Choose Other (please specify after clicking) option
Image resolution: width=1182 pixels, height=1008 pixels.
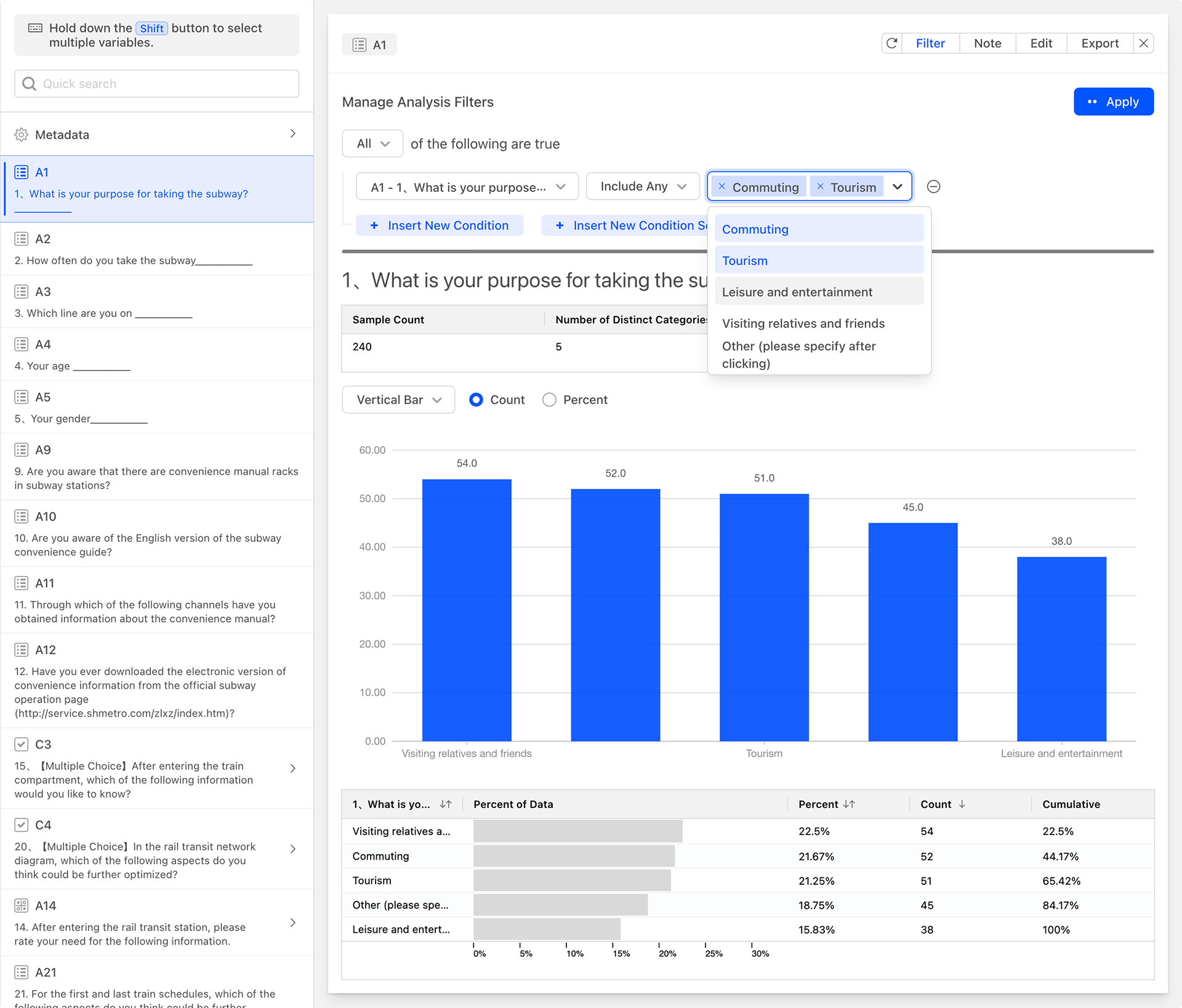click(819, 355)
